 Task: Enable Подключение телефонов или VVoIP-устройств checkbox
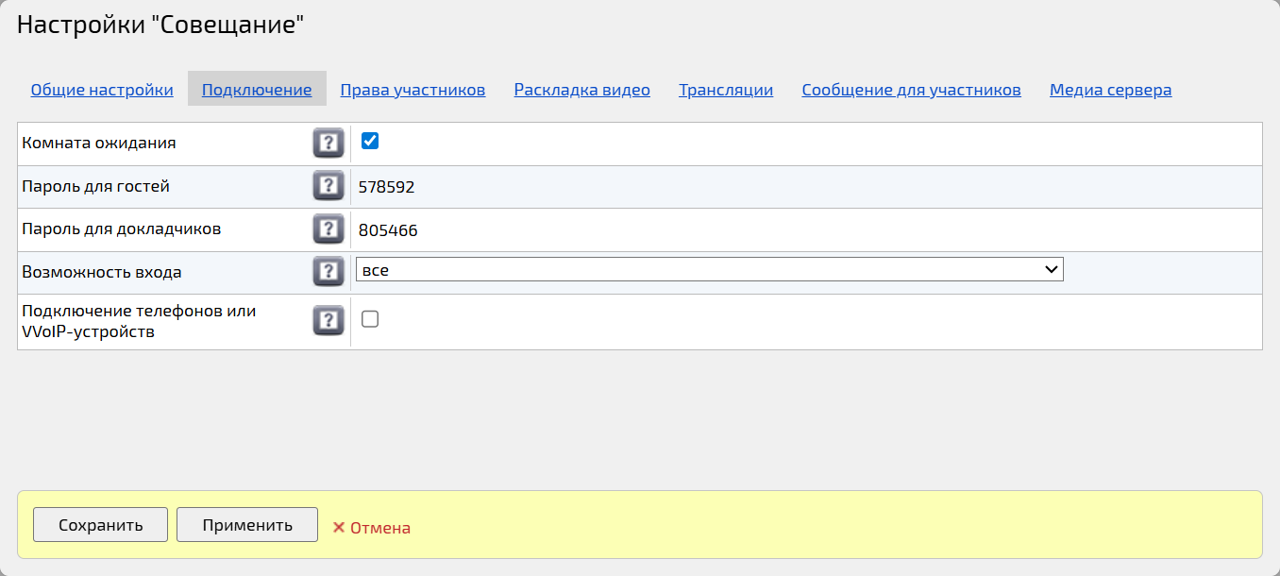[x=370, y=319]
